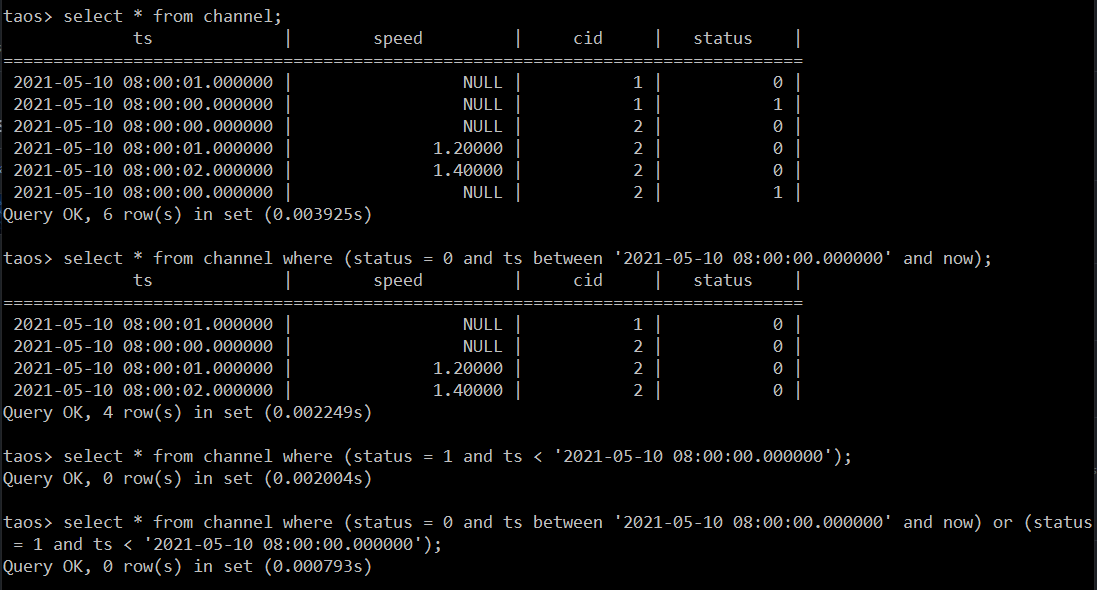Image resolution: width=1097 pixels, height=590 pixels.
Task: Select the 'speed' column header
Action: 397,38
